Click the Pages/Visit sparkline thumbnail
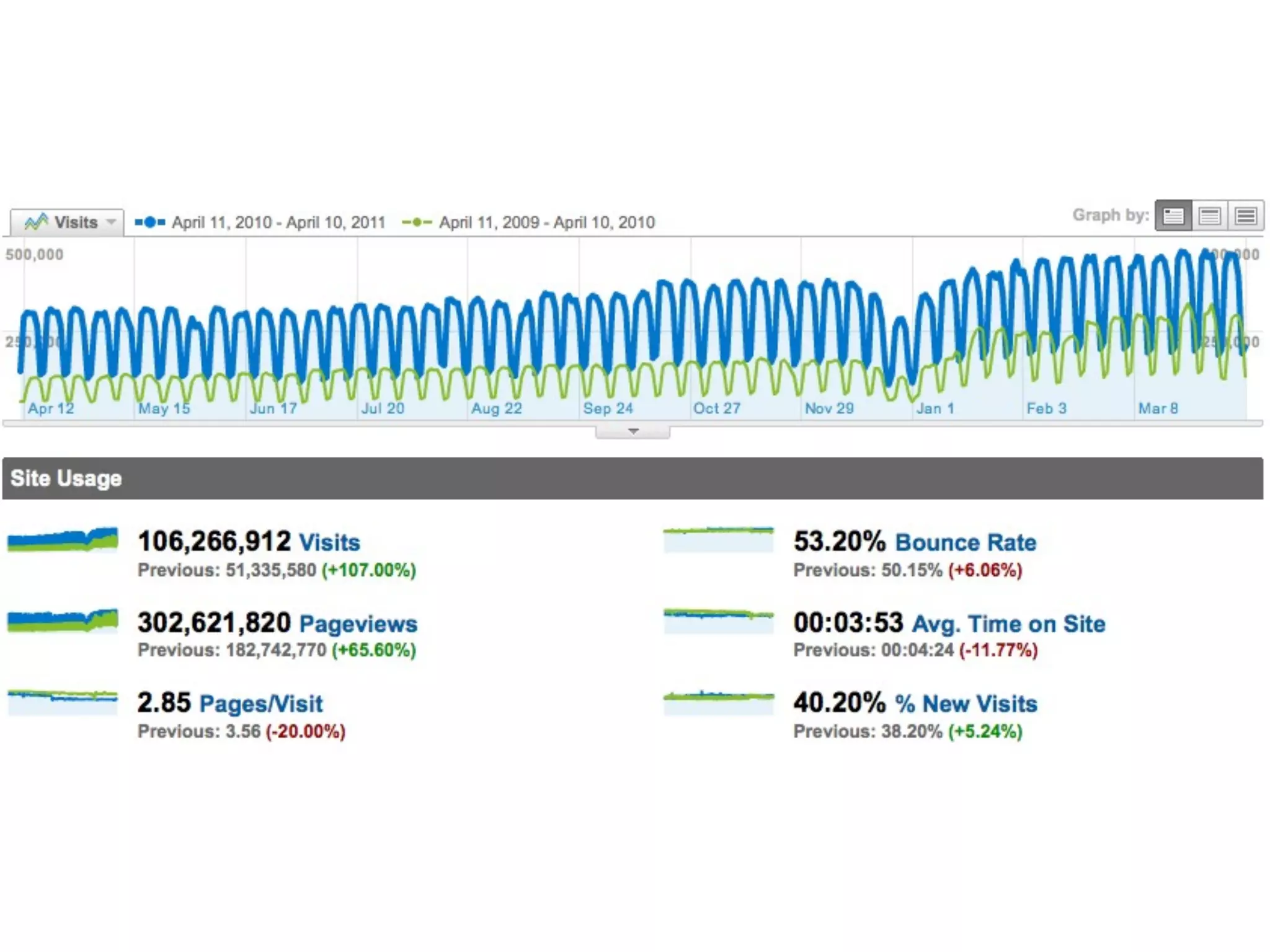The image size is (1270, 952). tap(63, 702)
